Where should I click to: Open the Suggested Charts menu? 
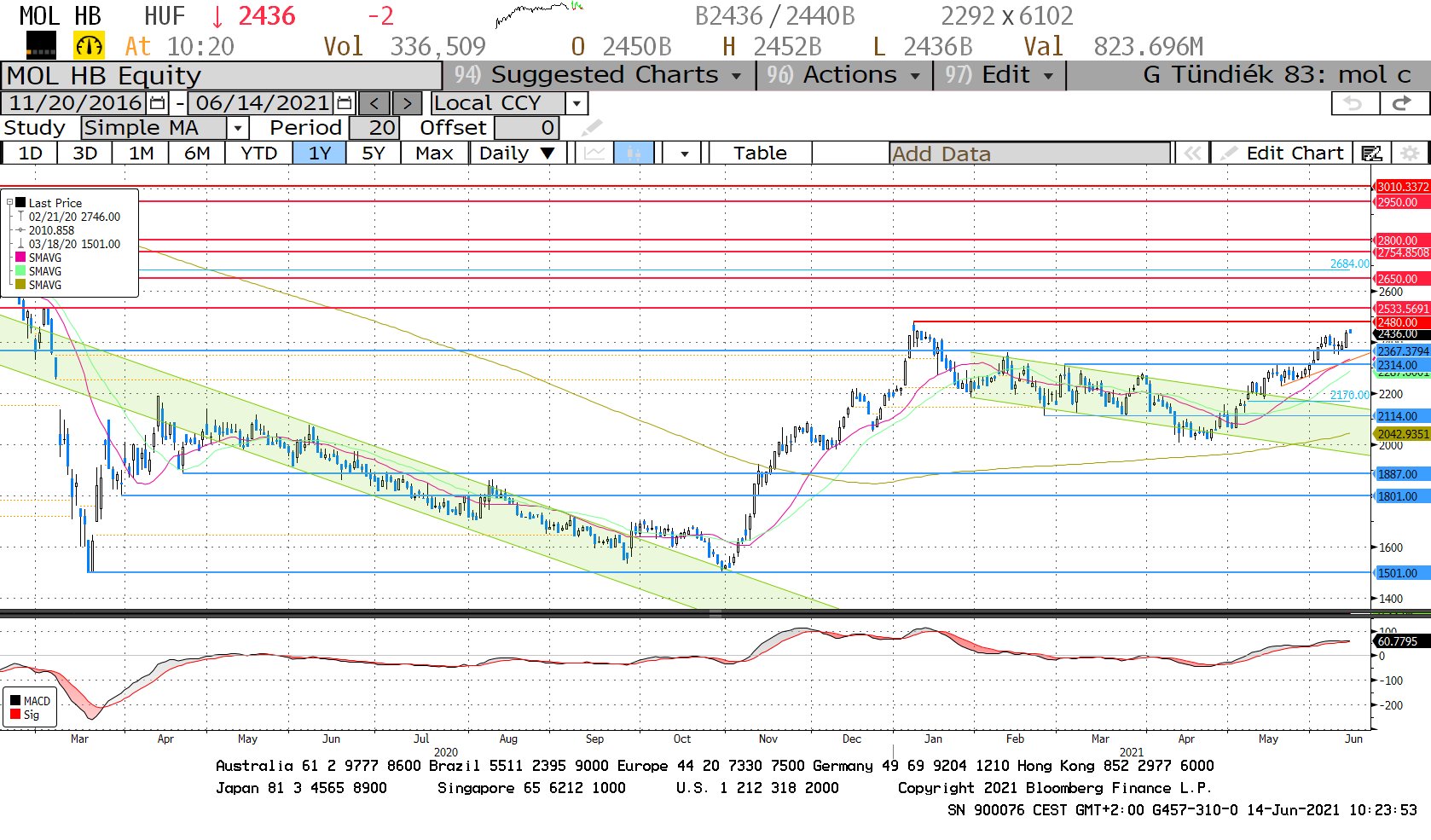[599, 75]
